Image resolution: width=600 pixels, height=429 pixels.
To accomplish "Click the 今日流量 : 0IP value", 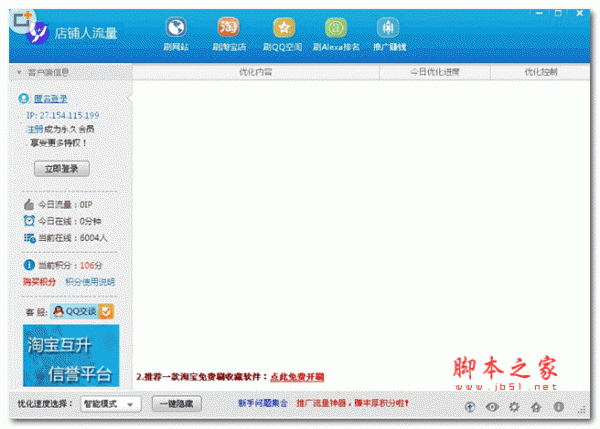I will point(65,205).
